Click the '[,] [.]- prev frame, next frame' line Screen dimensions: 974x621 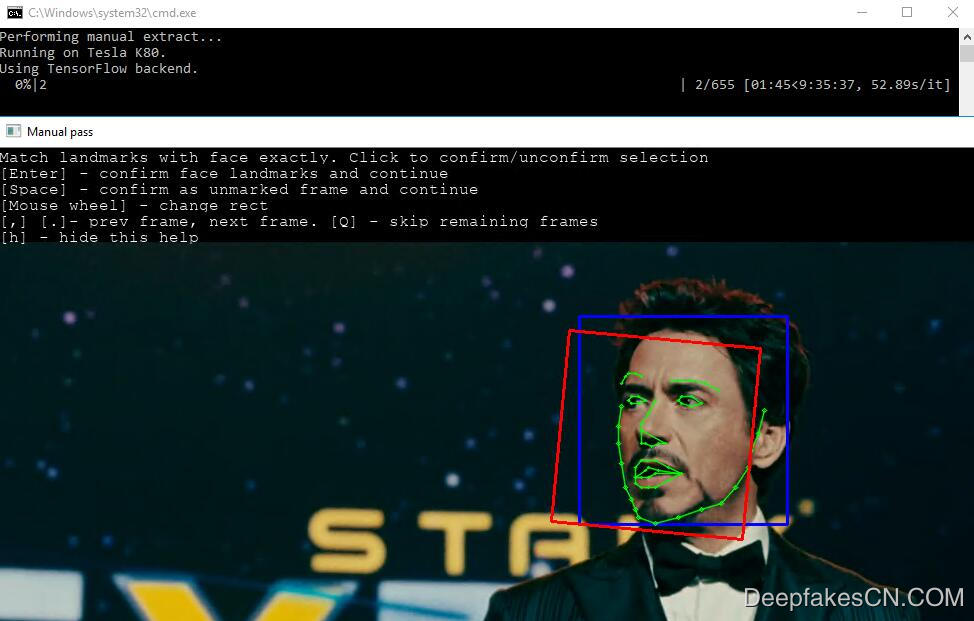pos(299,222)
